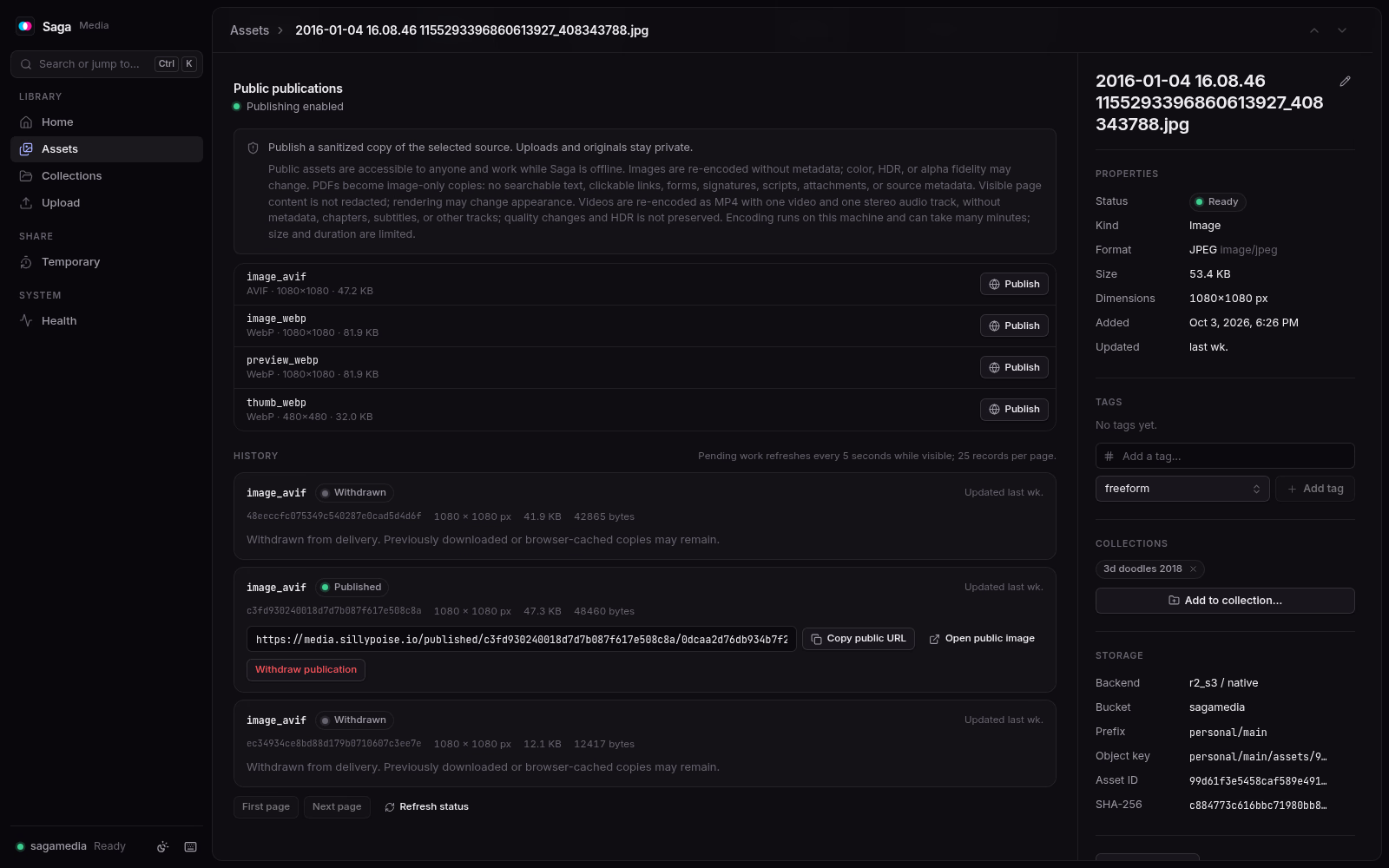Go to the Upload page
This screenshot has width=1389, height=868.
pyautogui.click(x=107, y=203)
